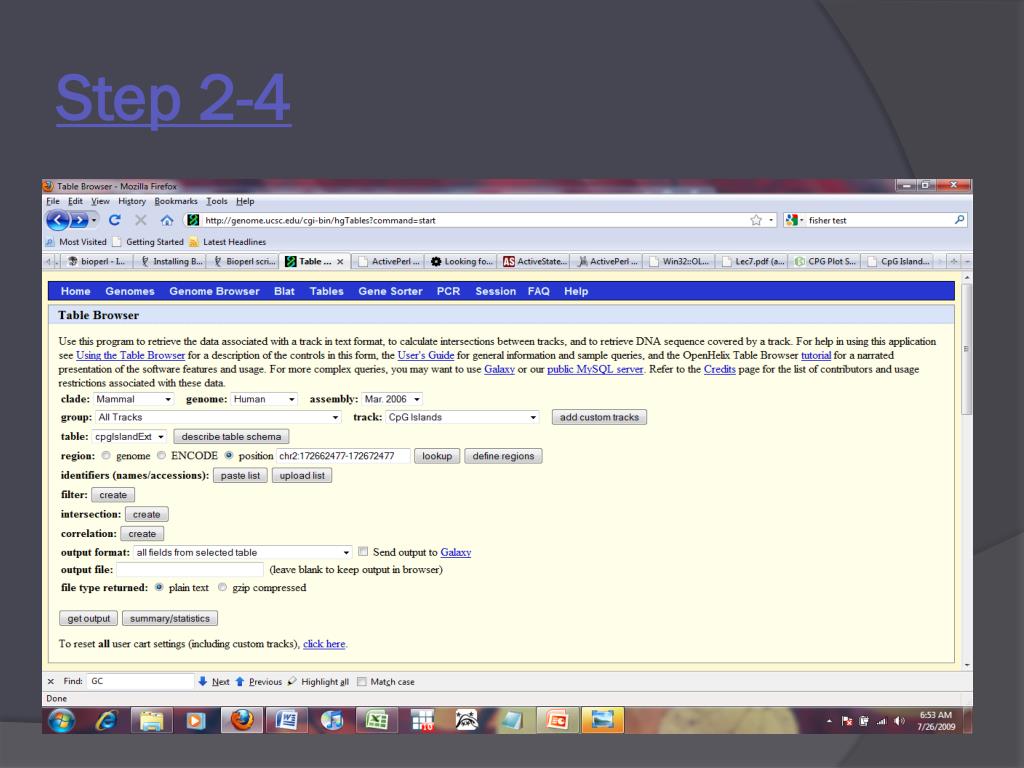Select the ENCODE region radio button
Image resolution: width=1024 pixels, height=768 pixels.
(x=161, y=456)
